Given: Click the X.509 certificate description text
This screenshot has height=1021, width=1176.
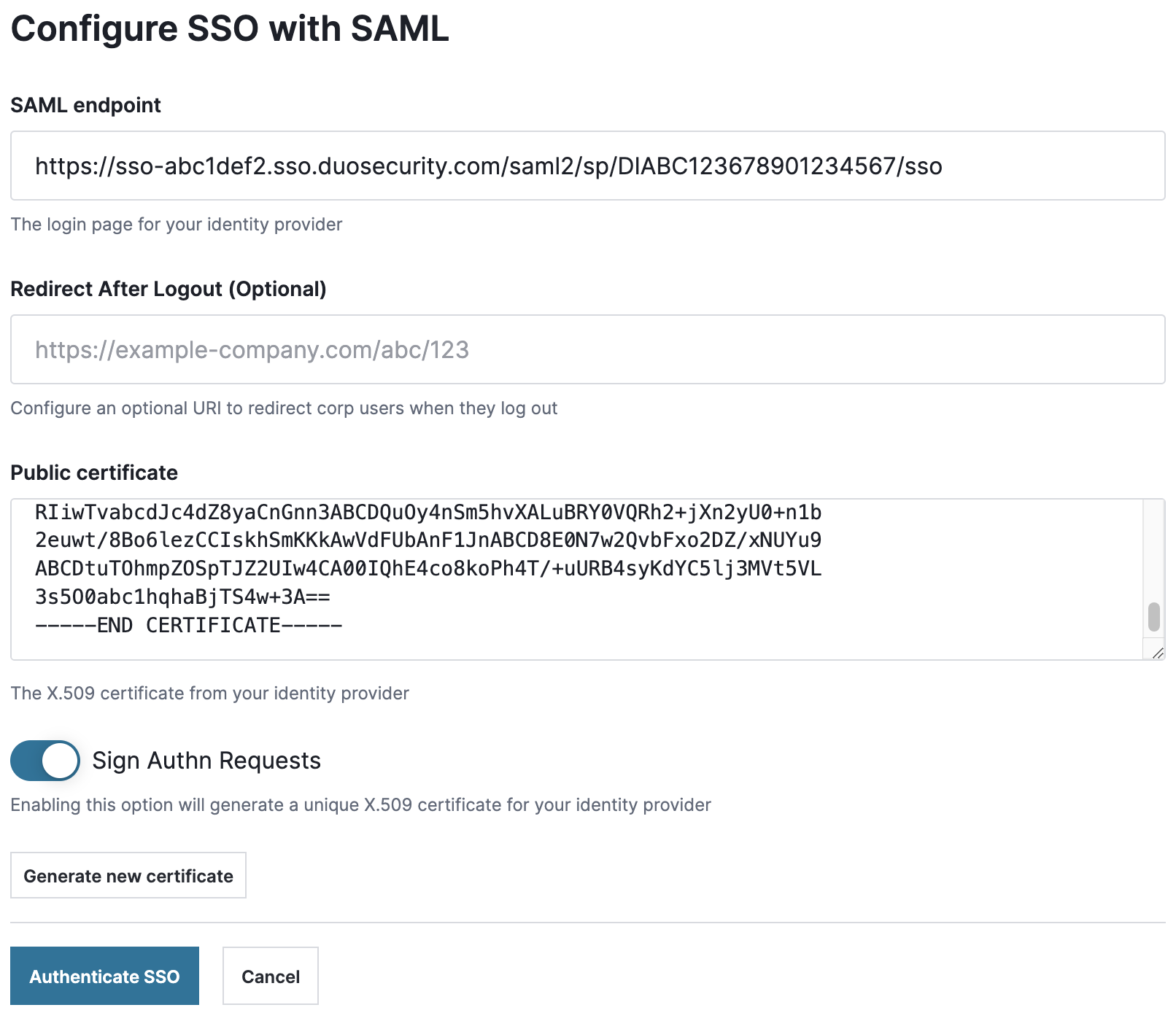Looking at the screenshot, I should 209,694.
